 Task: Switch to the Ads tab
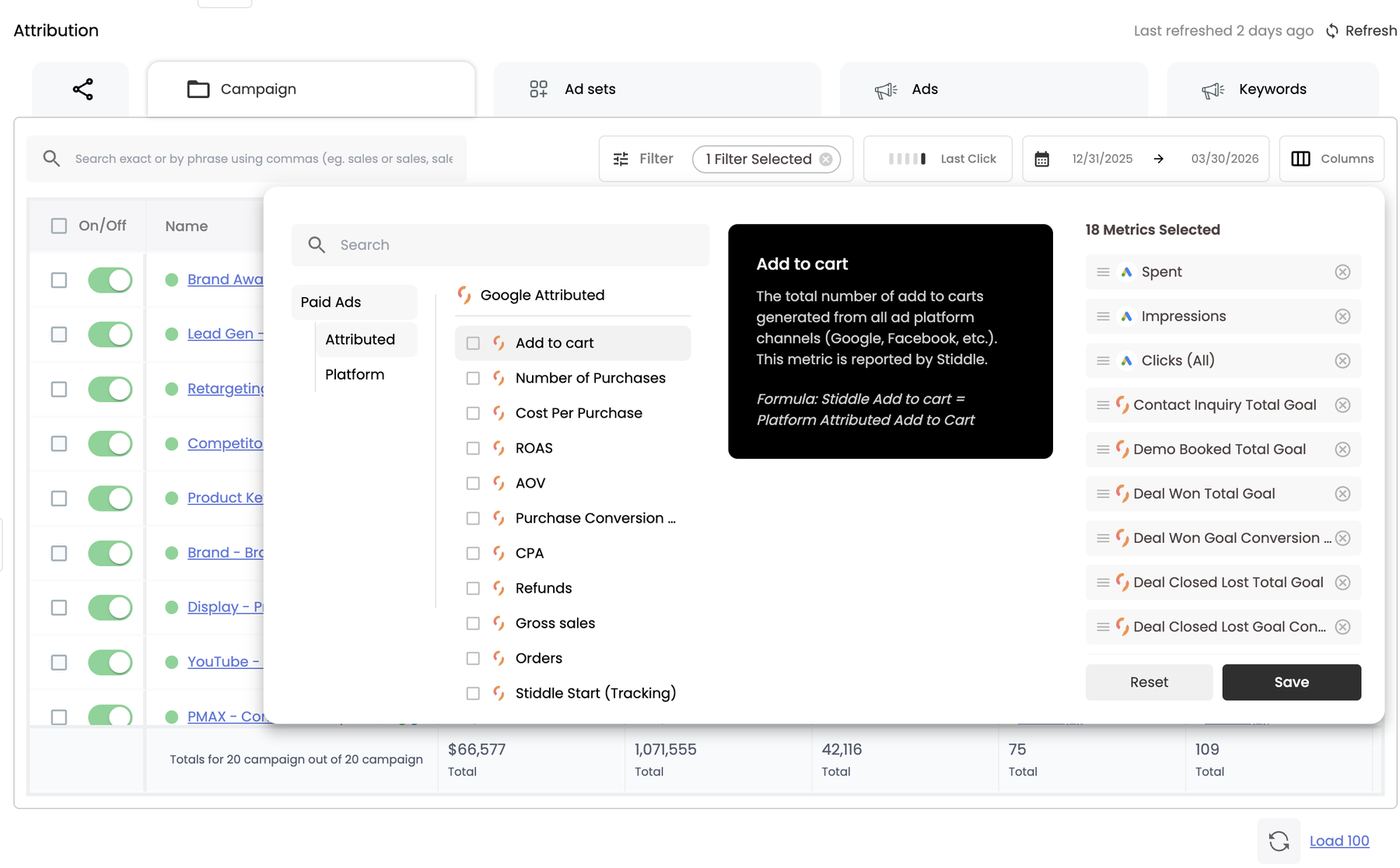(993, 89)
